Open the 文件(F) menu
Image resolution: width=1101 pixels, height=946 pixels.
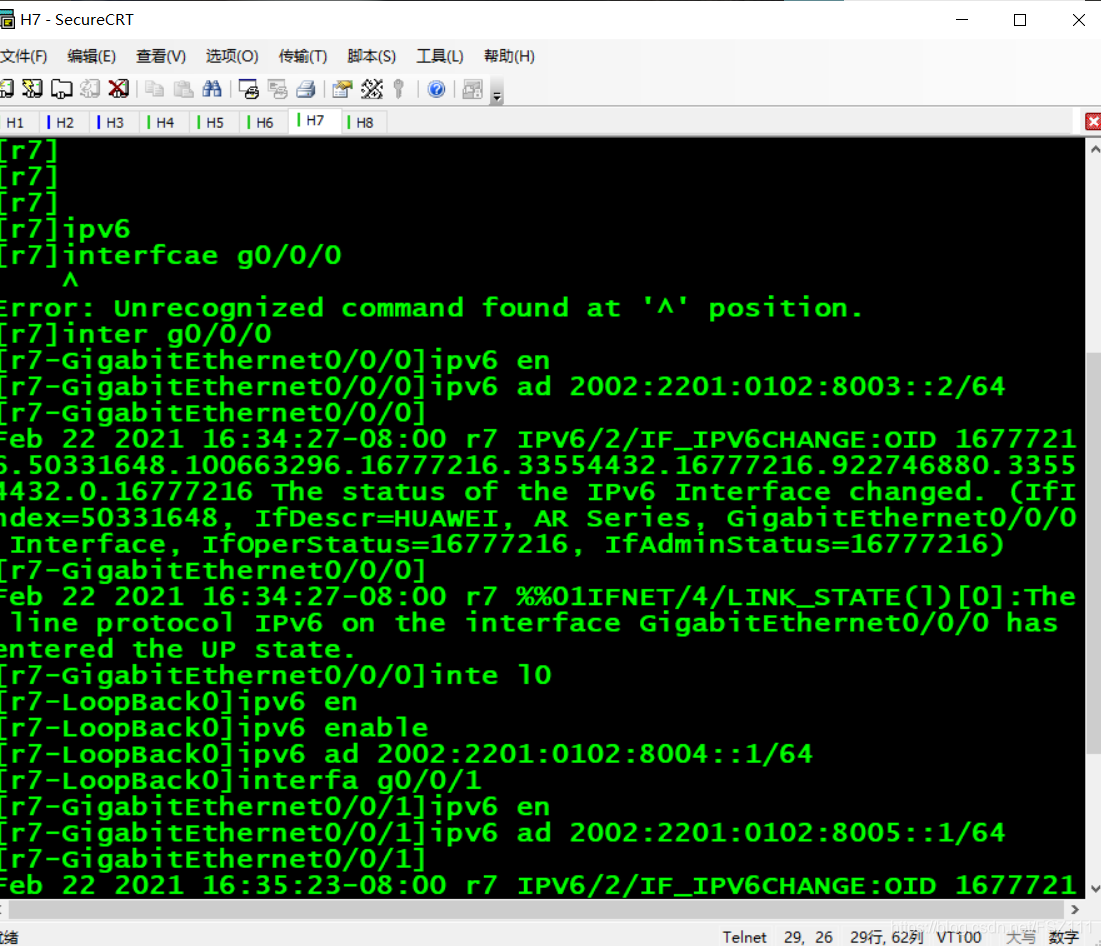coord(23,56)
